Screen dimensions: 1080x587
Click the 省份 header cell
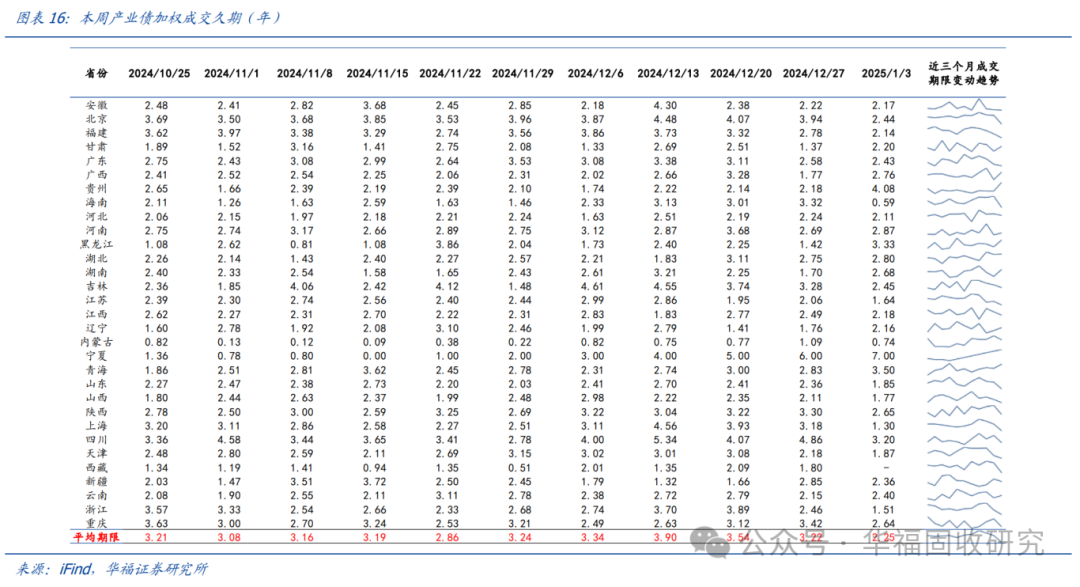pos(96,74)
